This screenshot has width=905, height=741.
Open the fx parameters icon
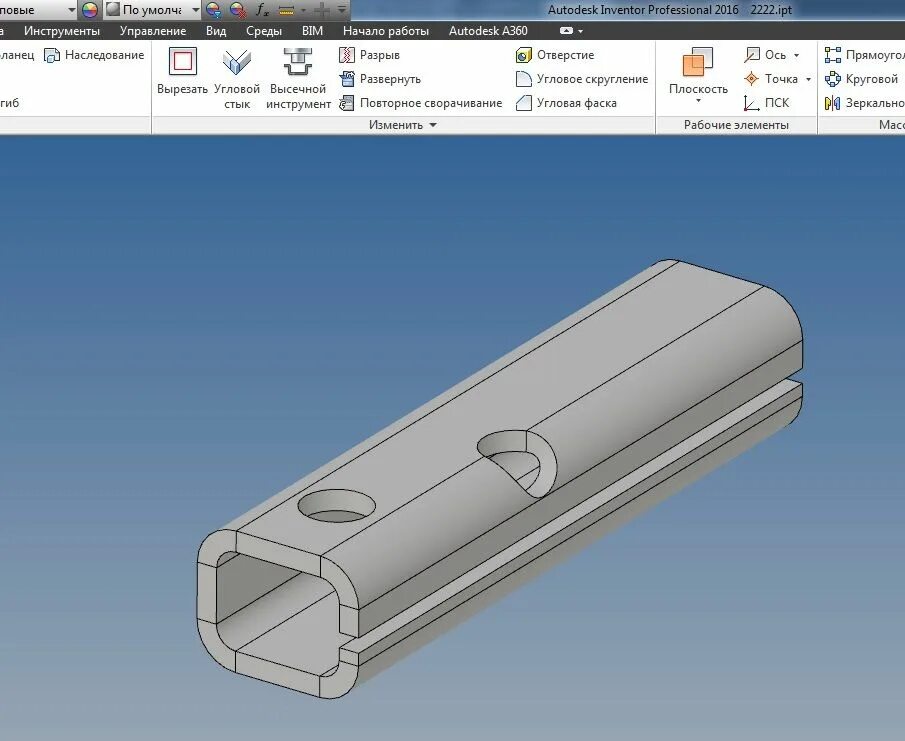(262, 10)
